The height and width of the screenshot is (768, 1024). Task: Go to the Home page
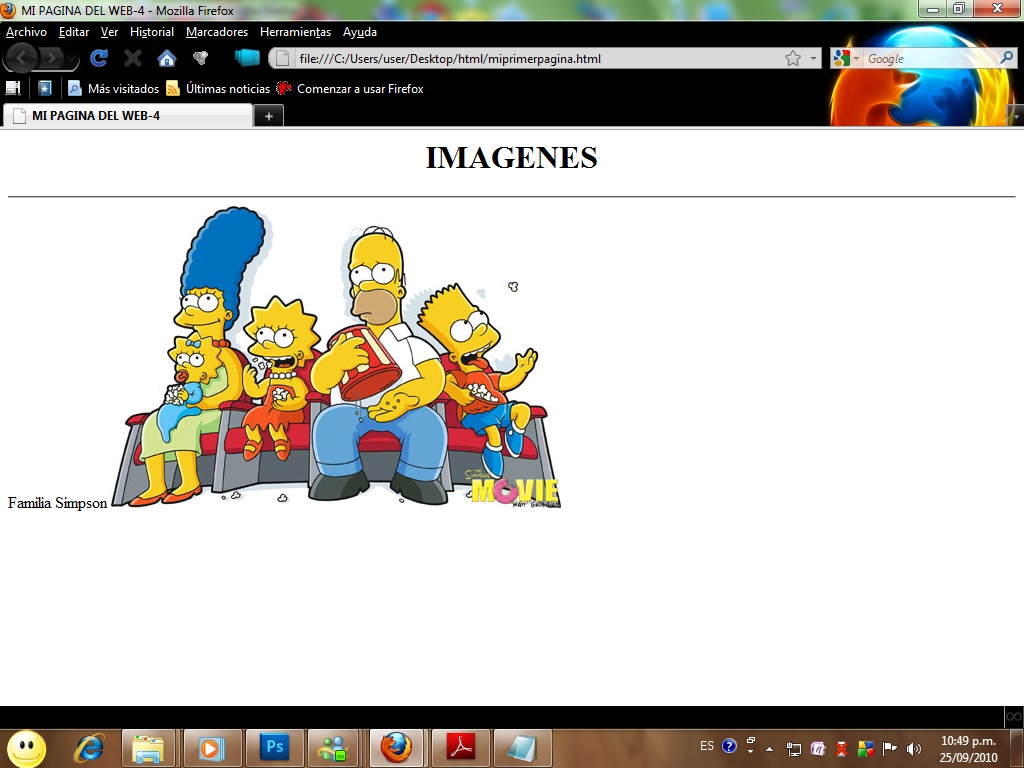(x=167, y=58)
